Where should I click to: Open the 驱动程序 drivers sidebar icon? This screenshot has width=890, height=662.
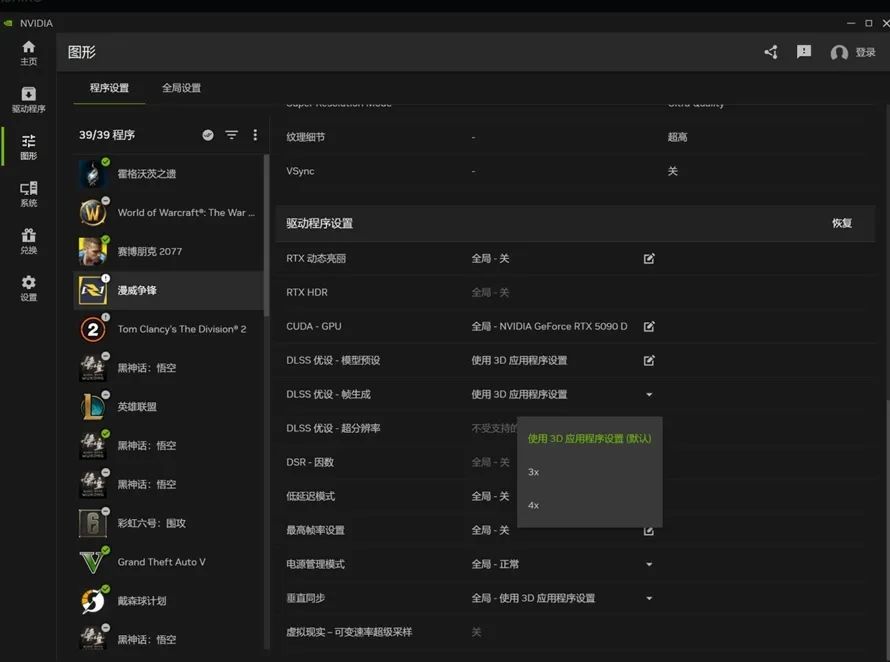(28, 99)
